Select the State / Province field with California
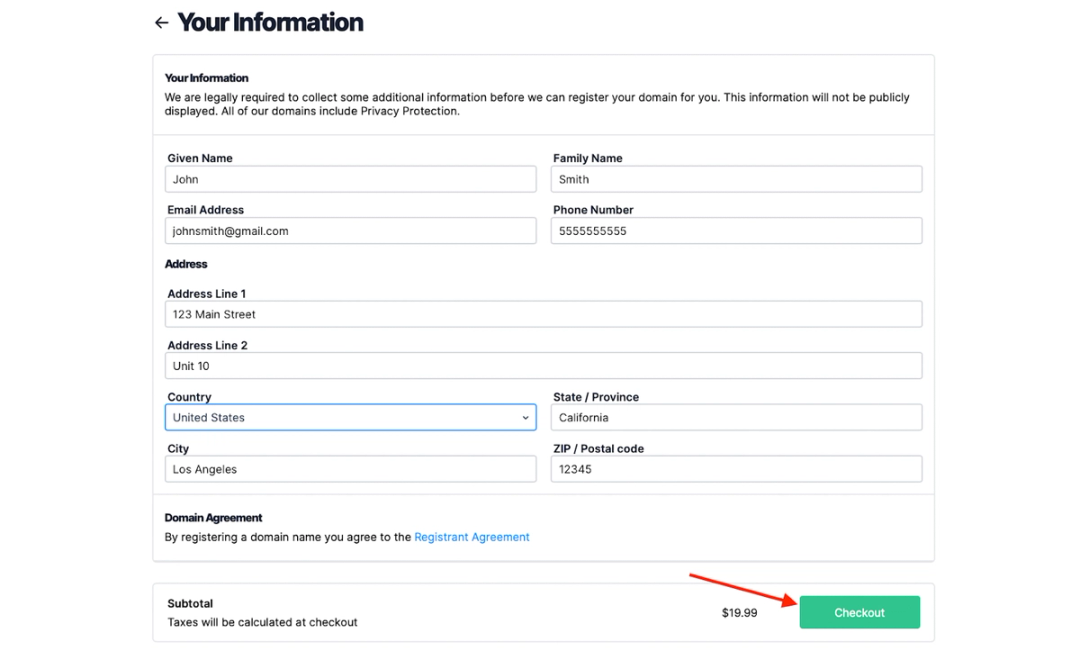Image resolution: width=1080 pixels, height=669 pixels. coord(736,418)
